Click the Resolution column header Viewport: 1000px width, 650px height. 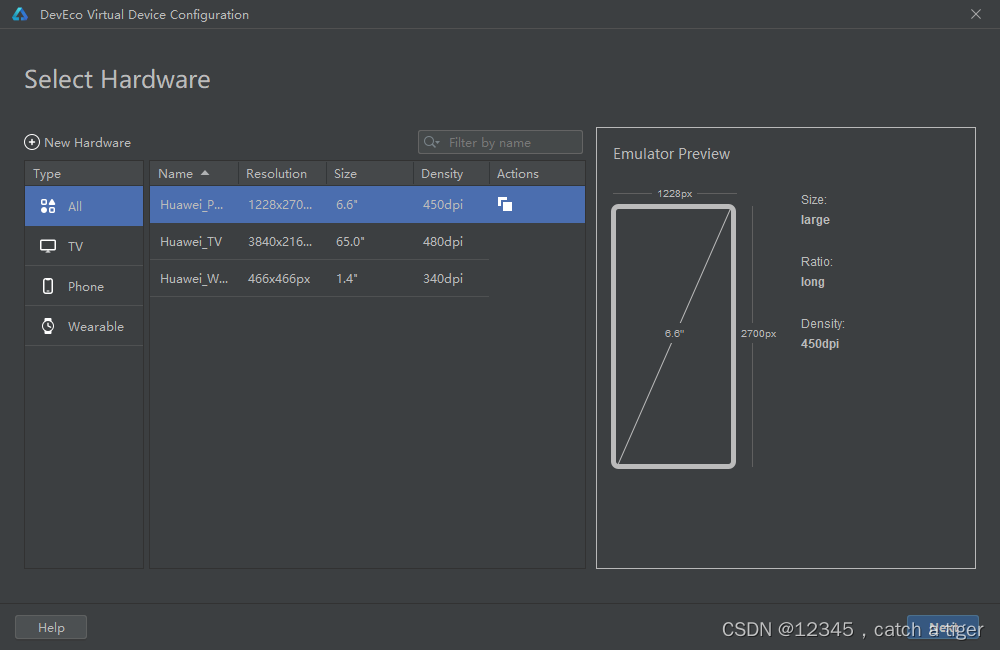[x=283, y=174]
